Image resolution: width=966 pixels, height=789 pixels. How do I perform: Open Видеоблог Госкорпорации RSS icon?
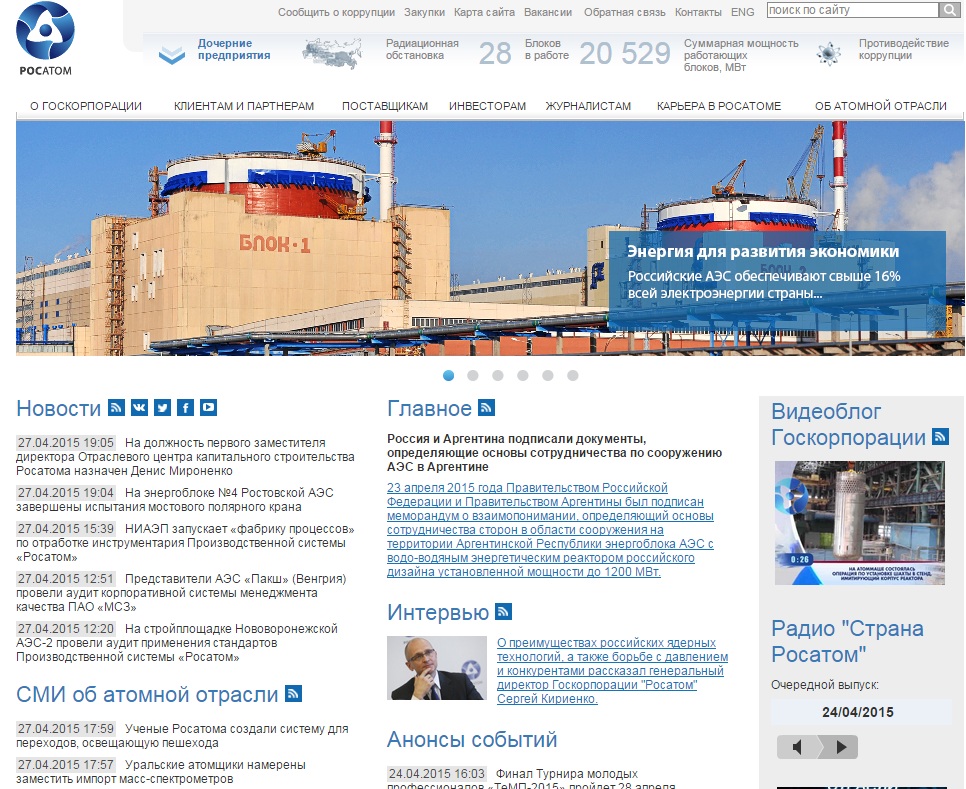[940, 437]
